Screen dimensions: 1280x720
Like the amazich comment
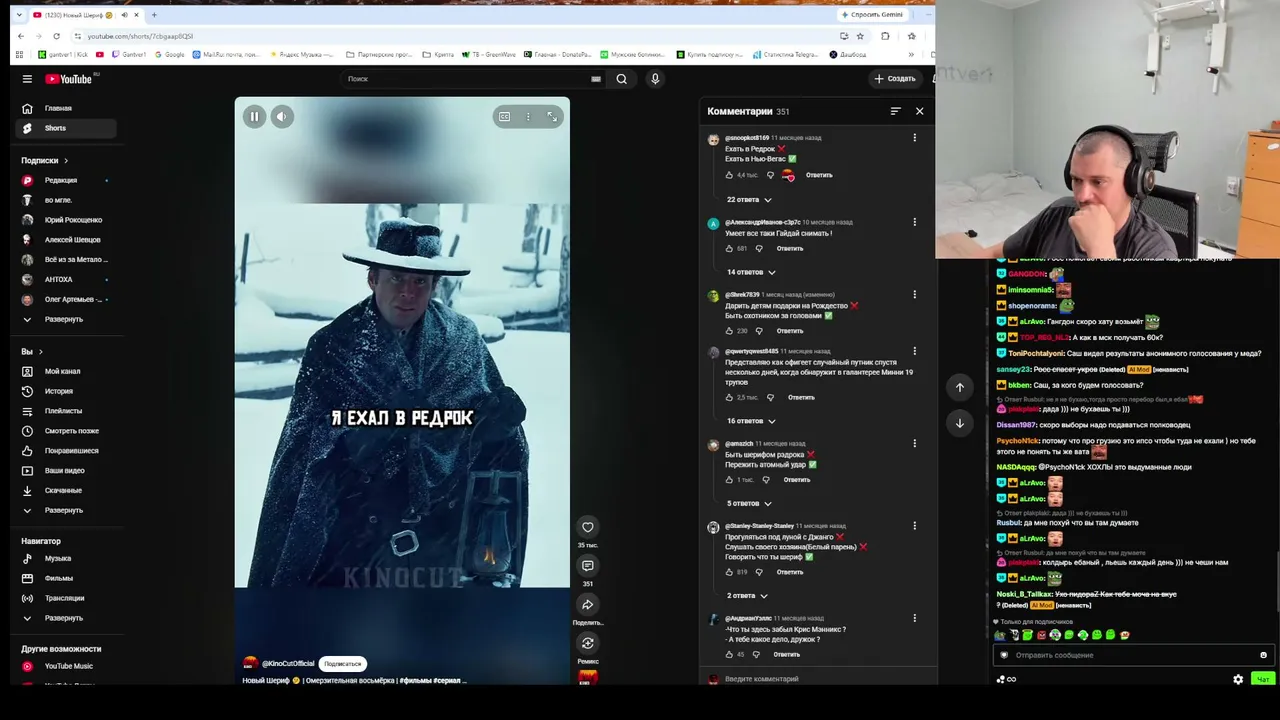point(730,480)
